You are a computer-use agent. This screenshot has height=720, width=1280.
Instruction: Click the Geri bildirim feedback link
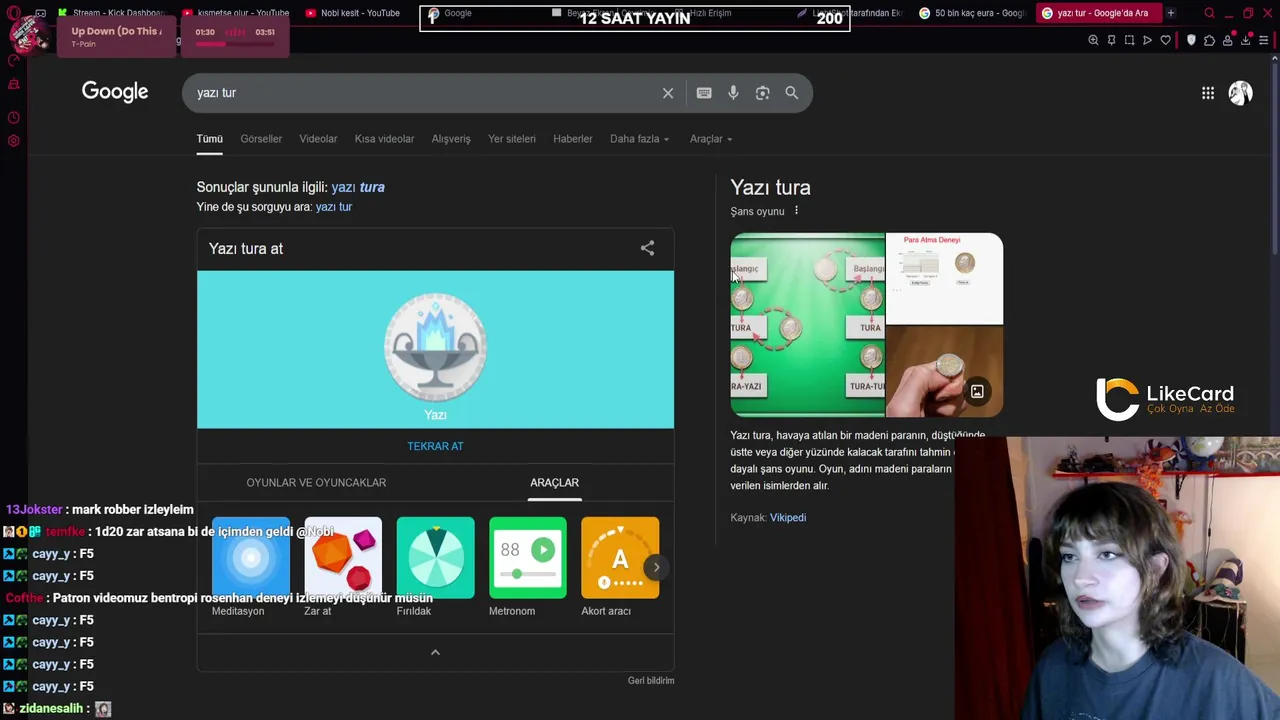[651, 680]
